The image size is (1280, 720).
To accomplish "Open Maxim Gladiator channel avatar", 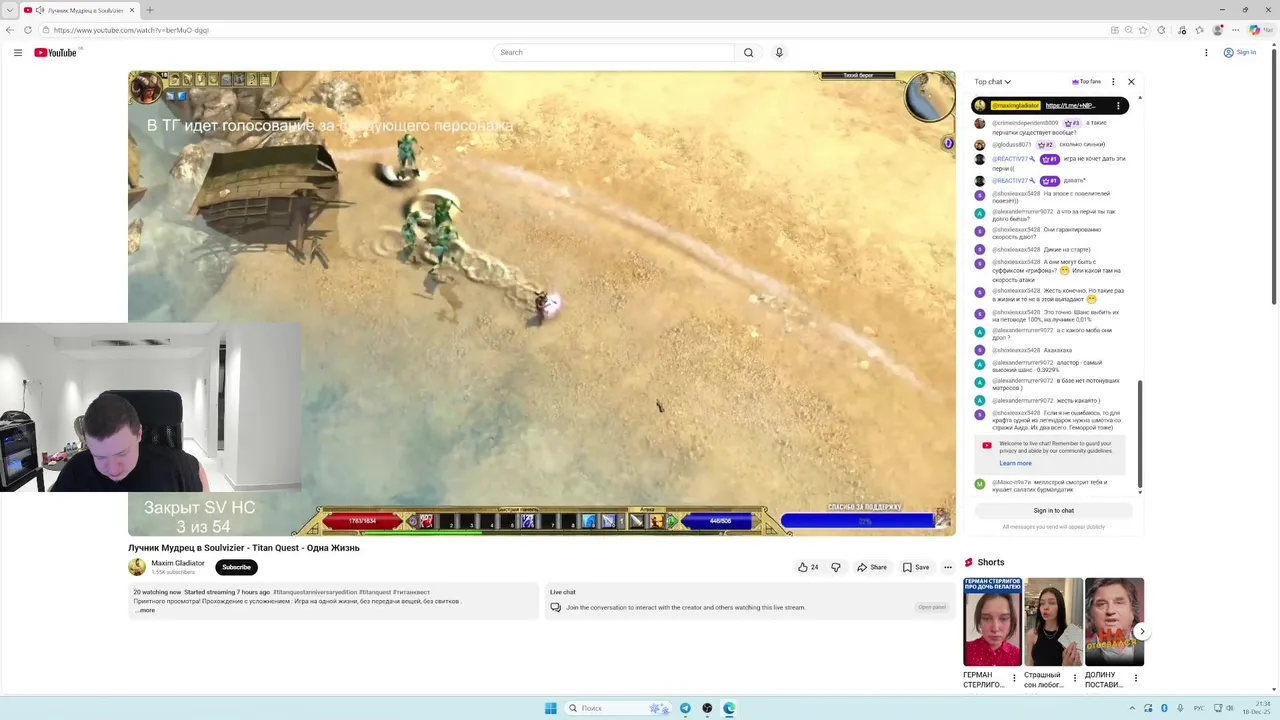I will (x=137, y=567).
